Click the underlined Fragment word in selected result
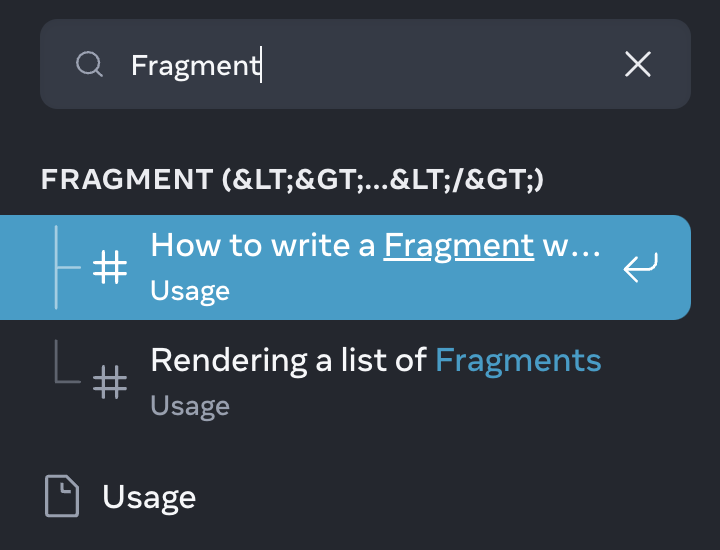This screenshot has width=720, height=550. click(459, 246)
